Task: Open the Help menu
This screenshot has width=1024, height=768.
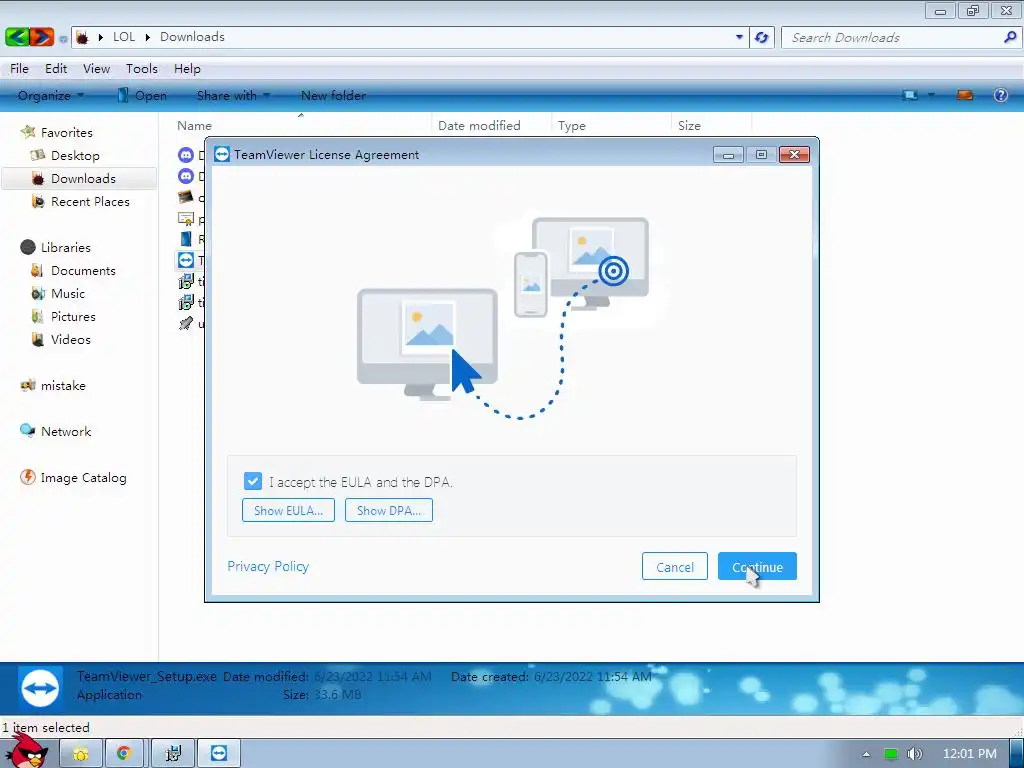Action: 187,69
